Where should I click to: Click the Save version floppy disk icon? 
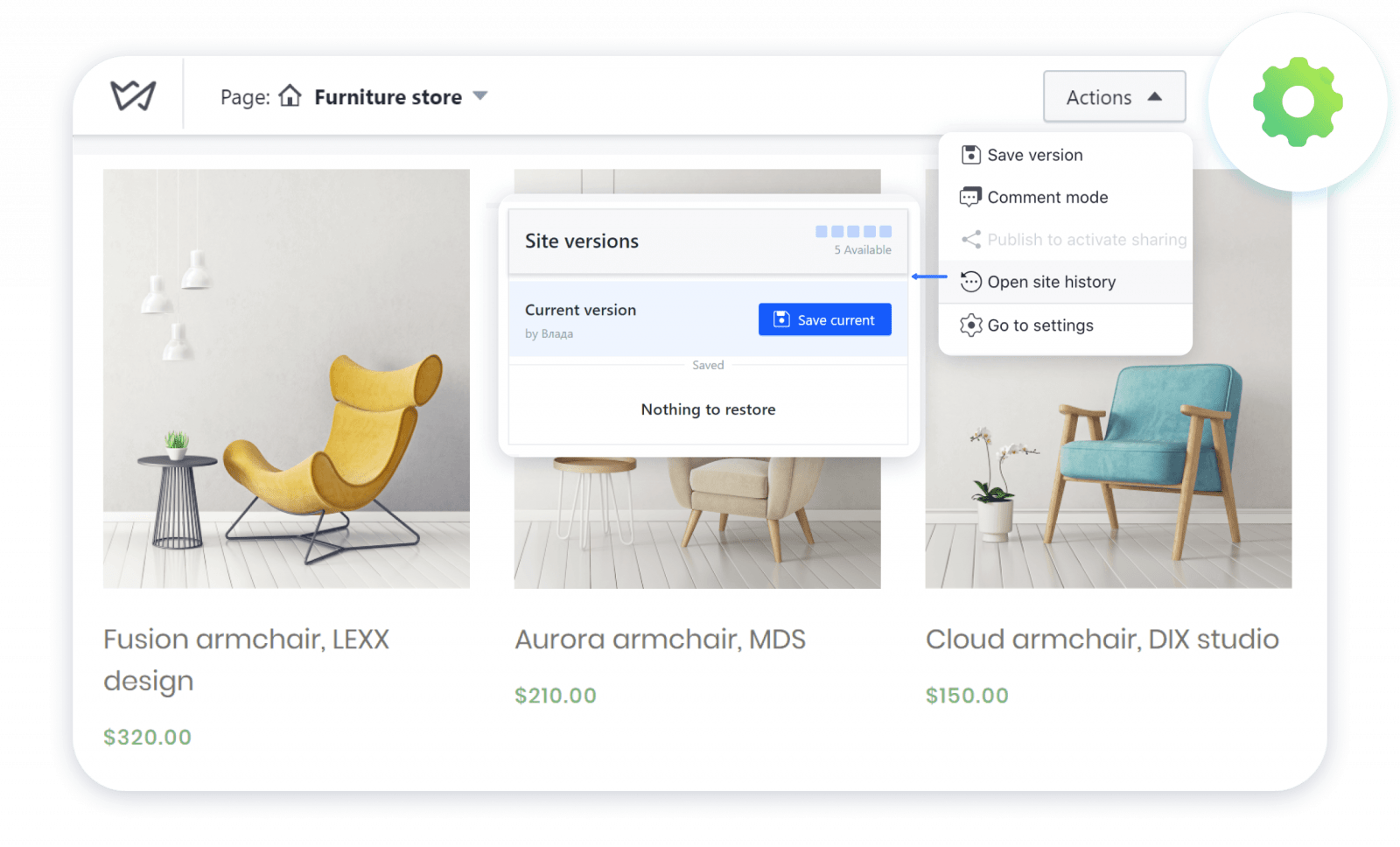[970, 154]
